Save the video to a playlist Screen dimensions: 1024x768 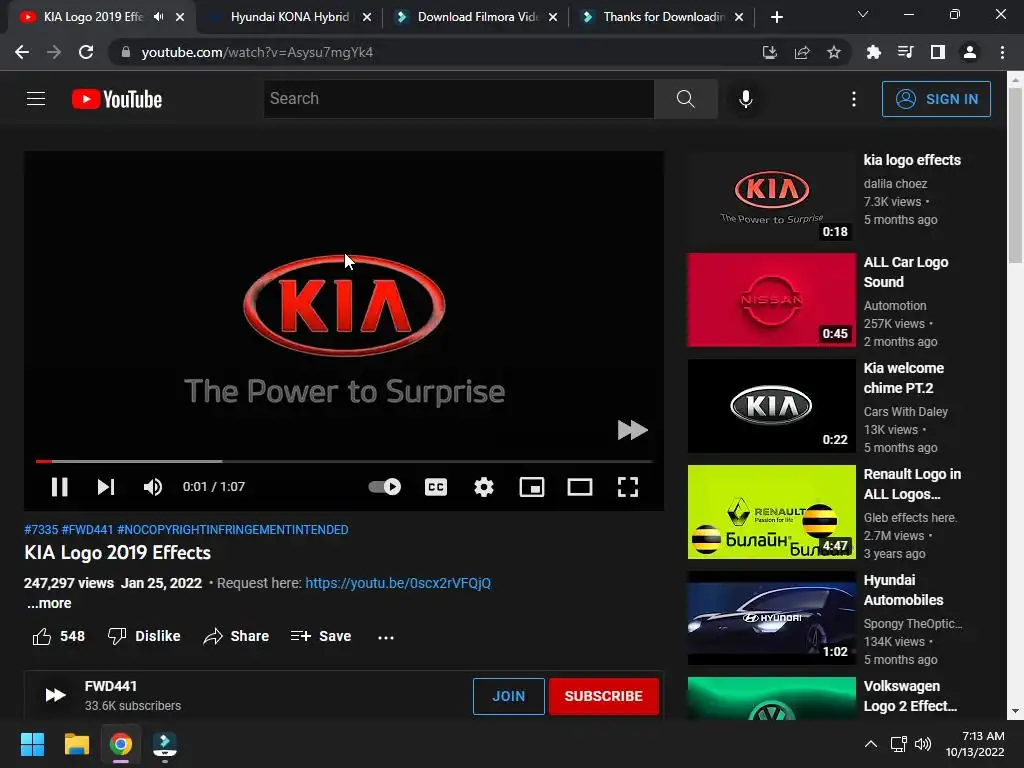pos(321,636)
